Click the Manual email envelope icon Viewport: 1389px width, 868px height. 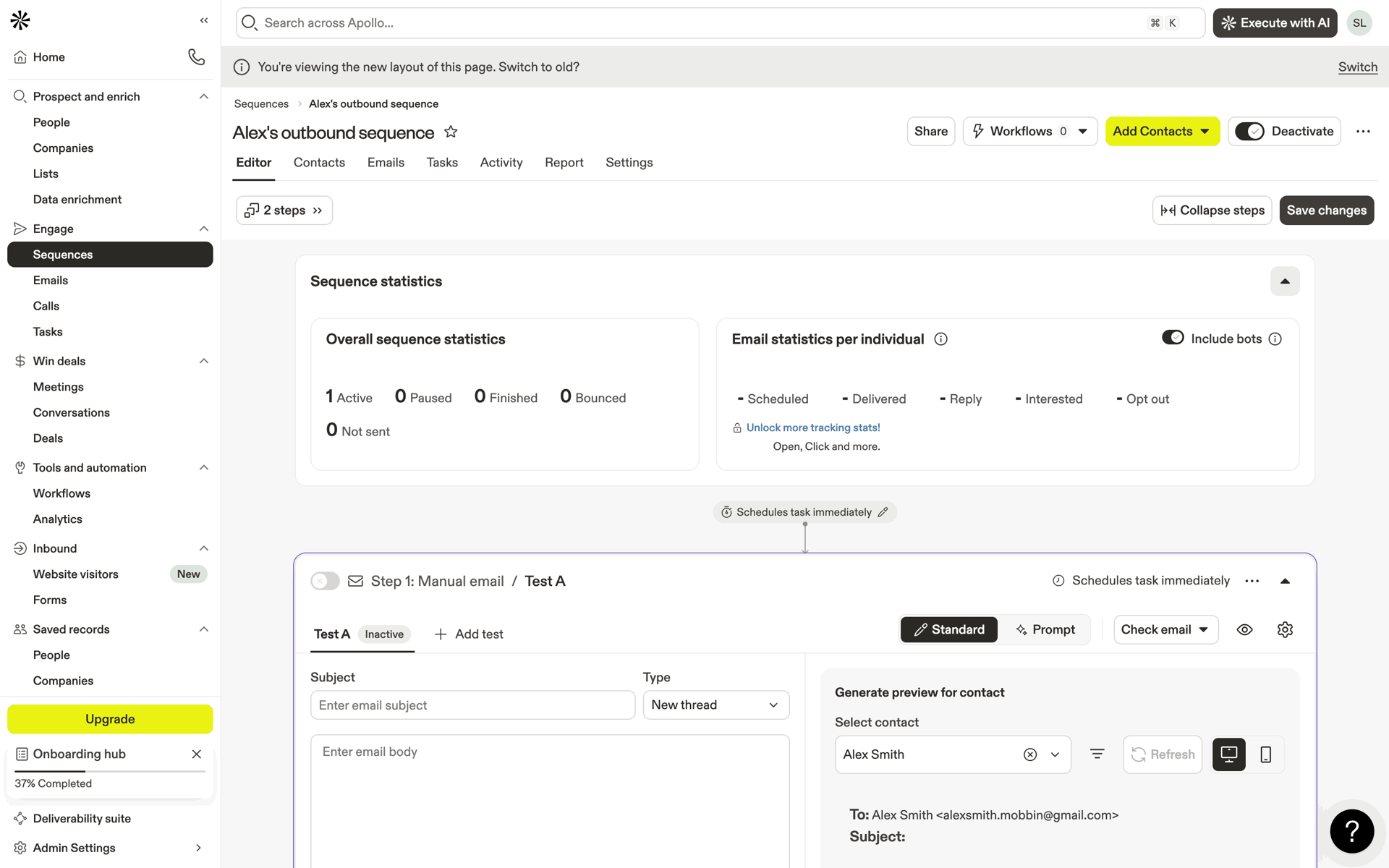click(355, 582)
